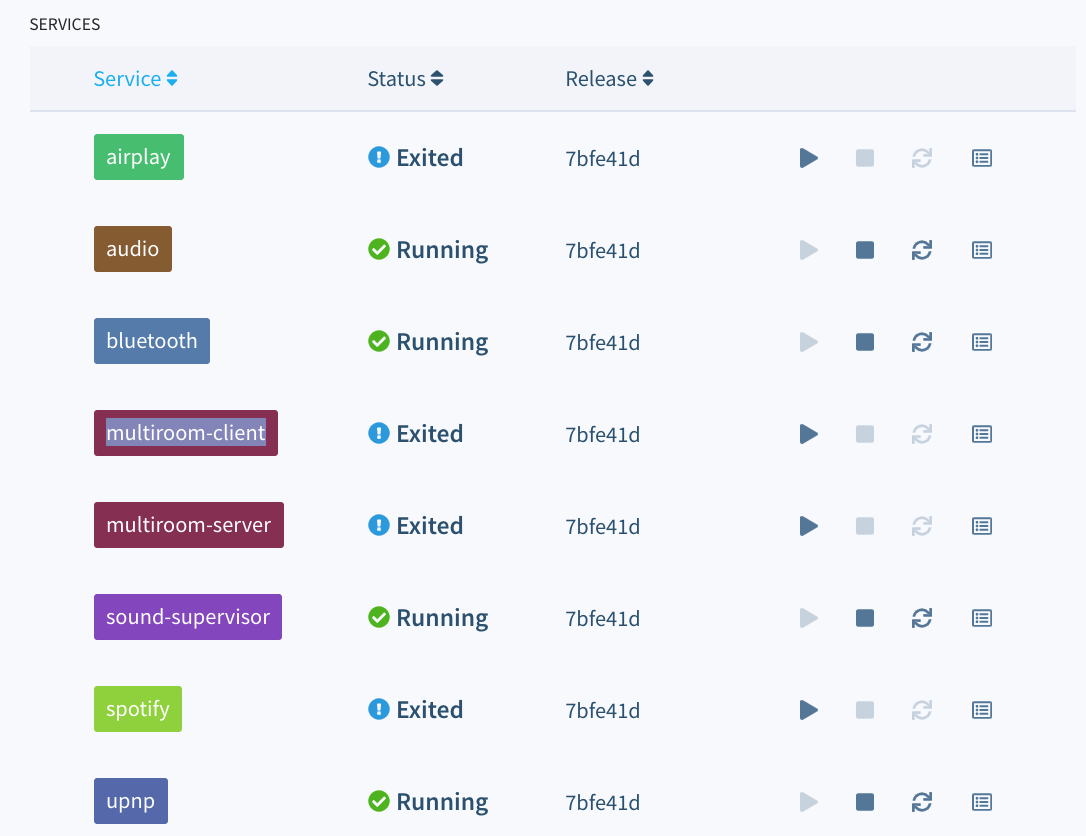Viewport: 1086px width, 836px height.
Task: Restart the multiroom-server service
Action: click(922, 526)
